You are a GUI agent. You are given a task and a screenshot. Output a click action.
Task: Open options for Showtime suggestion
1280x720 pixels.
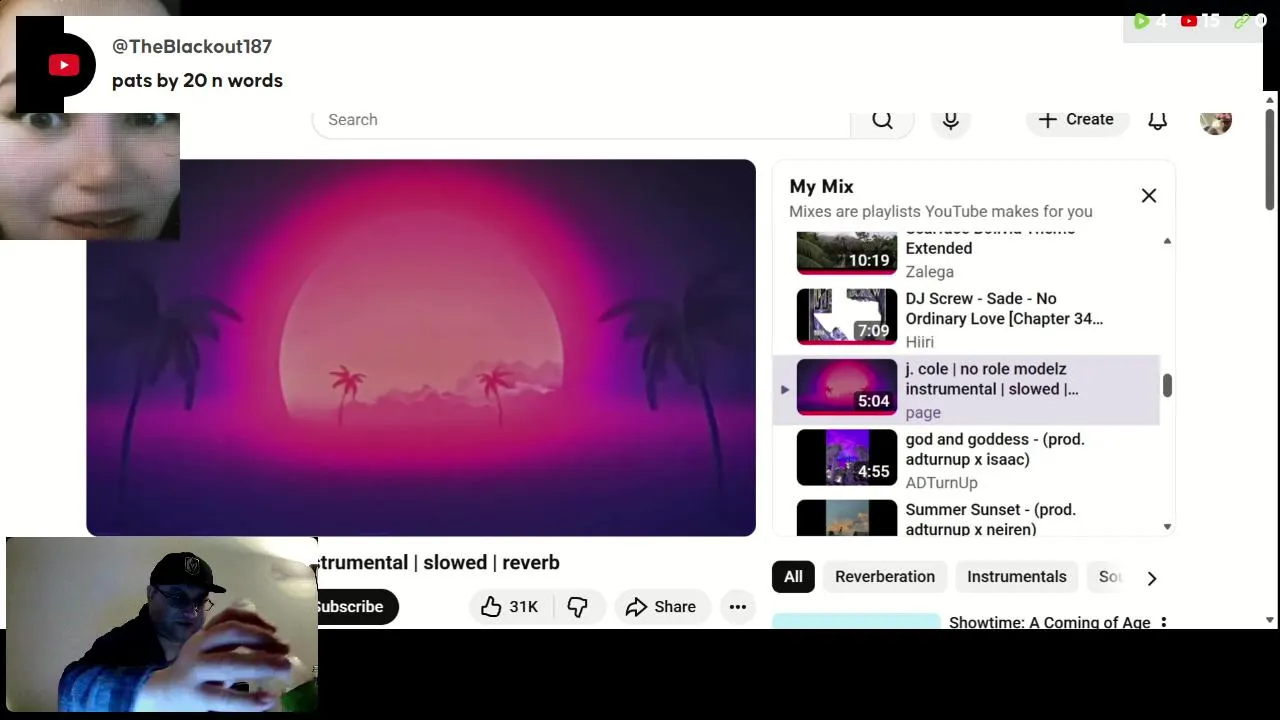tap(1163, 622)
